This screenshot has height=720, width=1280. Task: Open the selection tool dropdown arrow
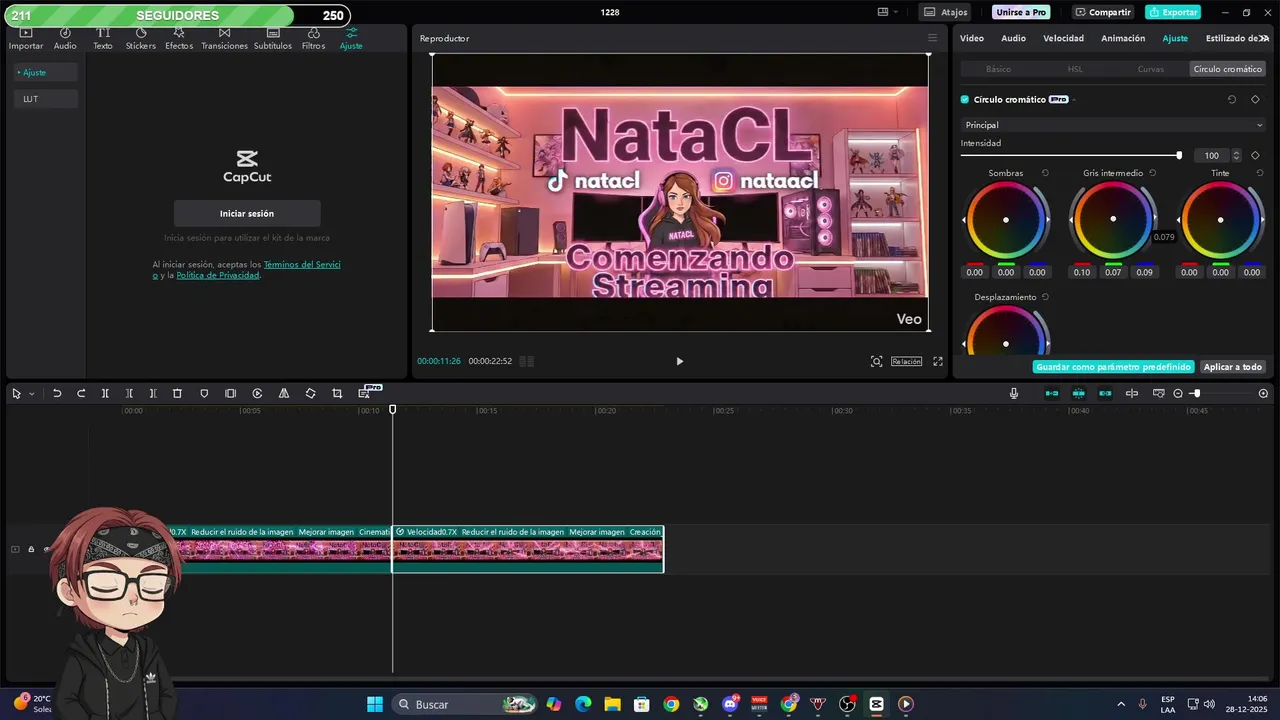click(x=31, y=394)
